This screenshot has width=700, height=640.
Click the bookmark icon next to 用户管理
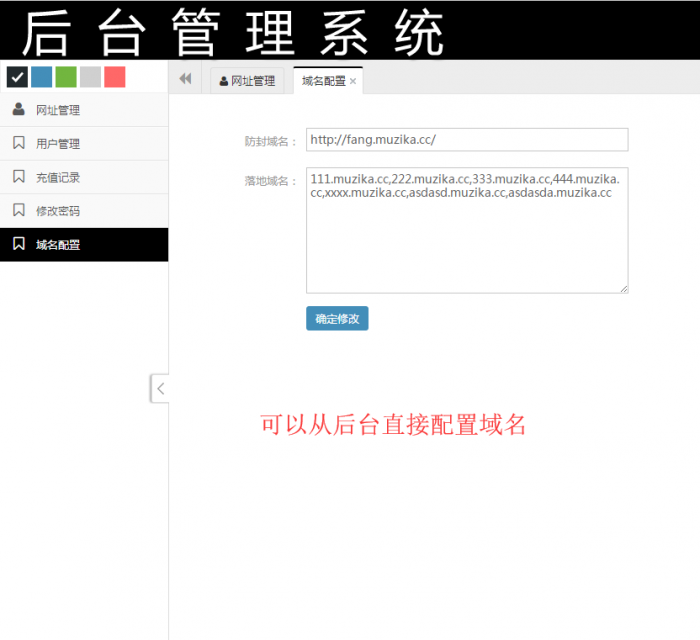18,143
